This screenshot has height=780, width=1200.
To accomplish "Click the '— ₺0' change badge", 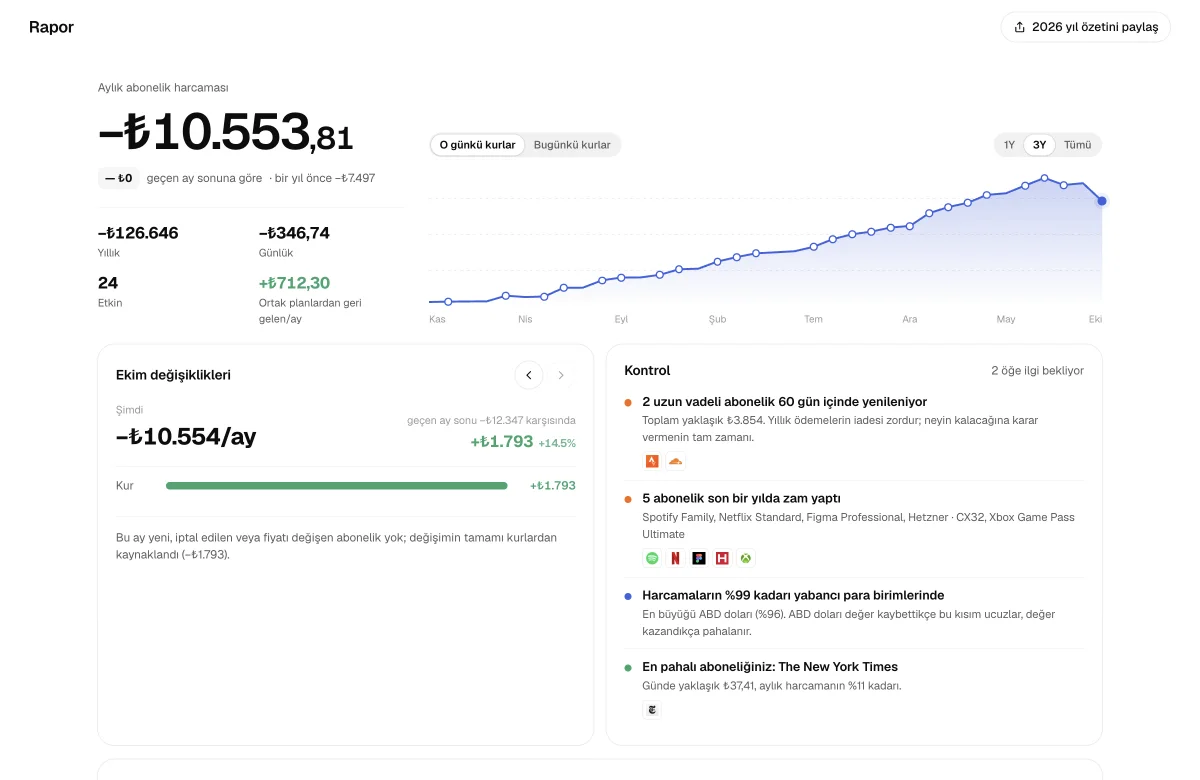I will pyautogui.click(x=119, y=178).
